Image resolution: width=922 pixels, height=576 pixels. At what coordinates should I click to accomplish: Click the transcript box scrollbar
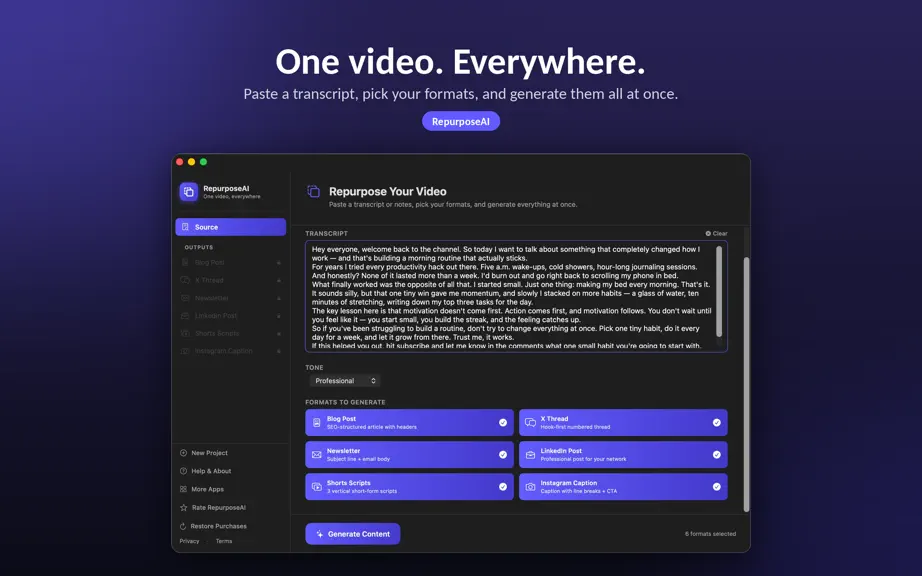coord(719,292)
